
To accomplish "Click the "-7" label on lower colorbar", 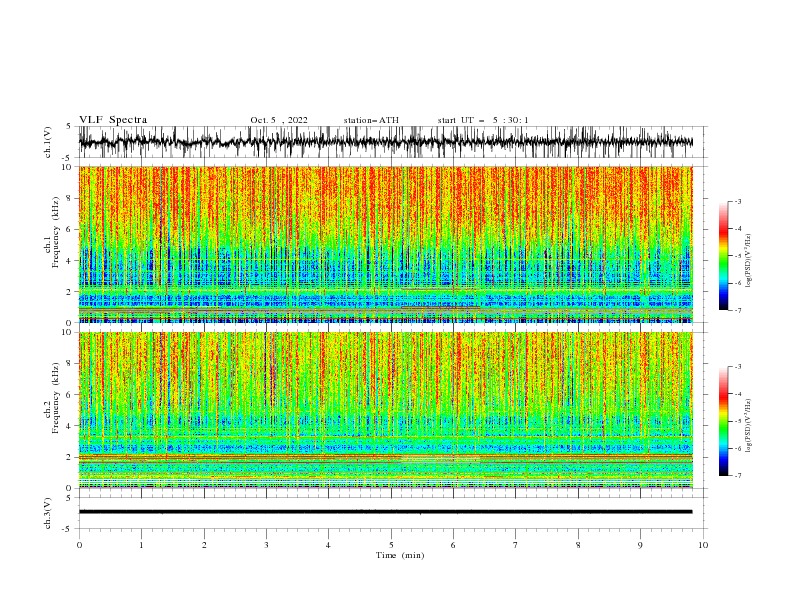I will point(738,475).
